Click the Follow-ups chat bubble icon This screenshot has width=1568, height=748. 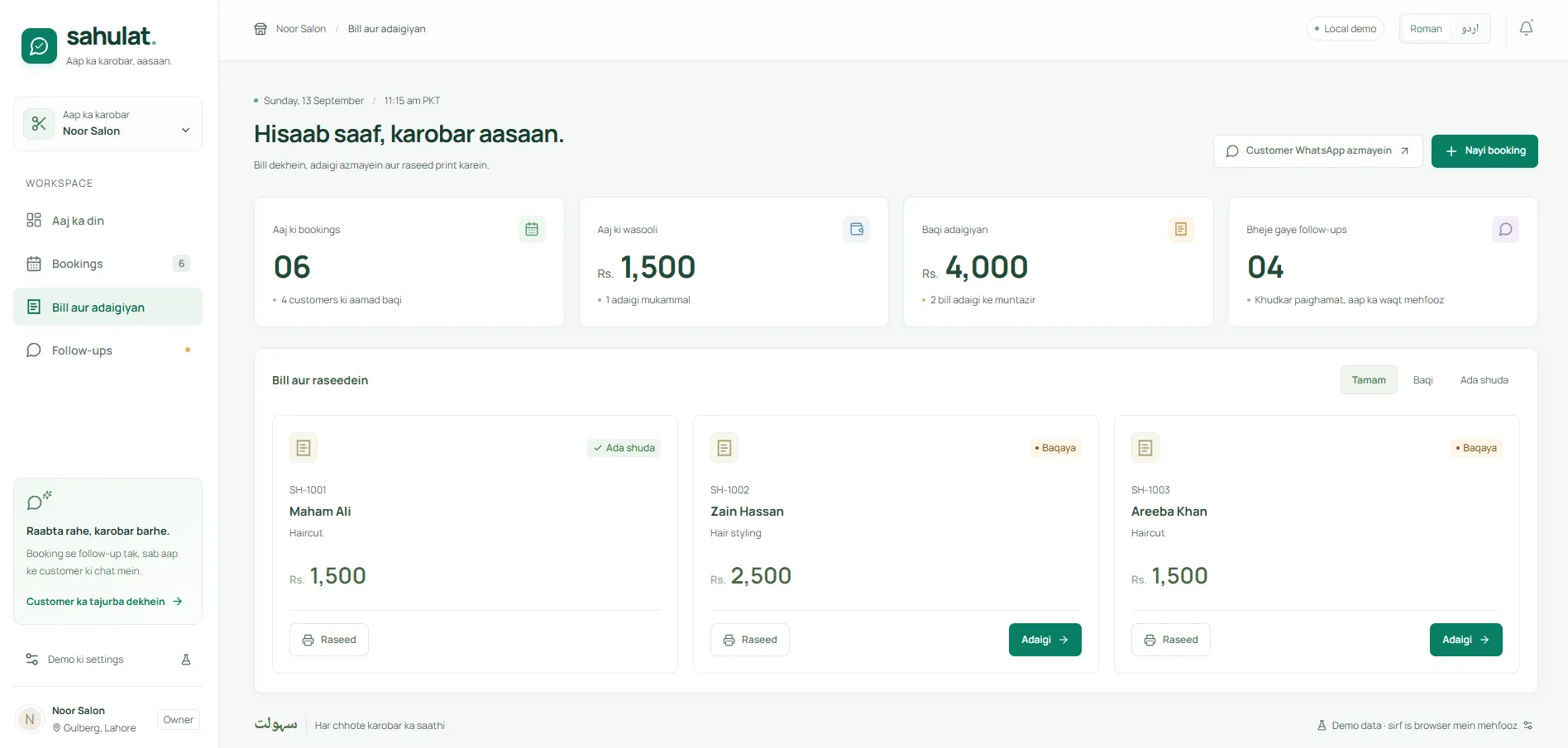pos(34,350)
